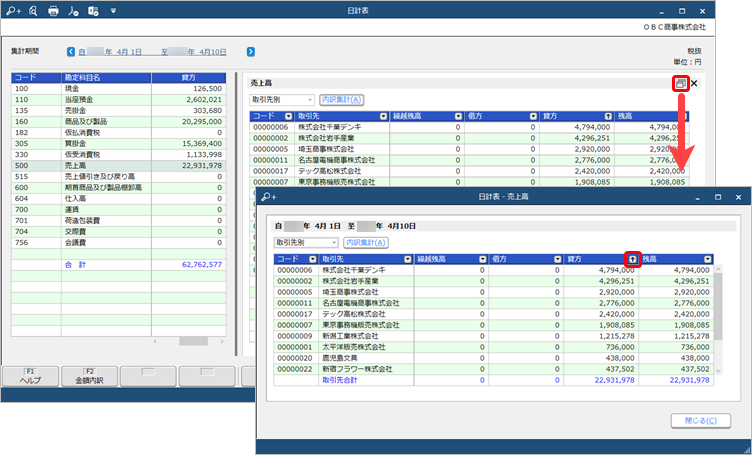Viewport: 752px width, 455px height.
Task: Open the 借方 column filter in main window panel
Action: click(533, 116)
